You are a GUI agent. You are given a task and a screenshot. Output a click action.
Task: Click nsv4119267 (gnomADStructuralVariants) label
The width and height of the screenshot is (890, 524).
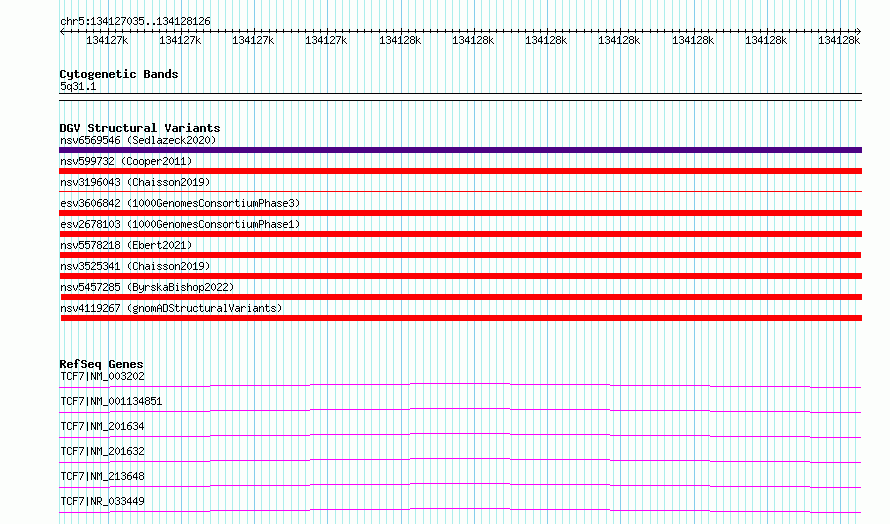click(171, 308)
